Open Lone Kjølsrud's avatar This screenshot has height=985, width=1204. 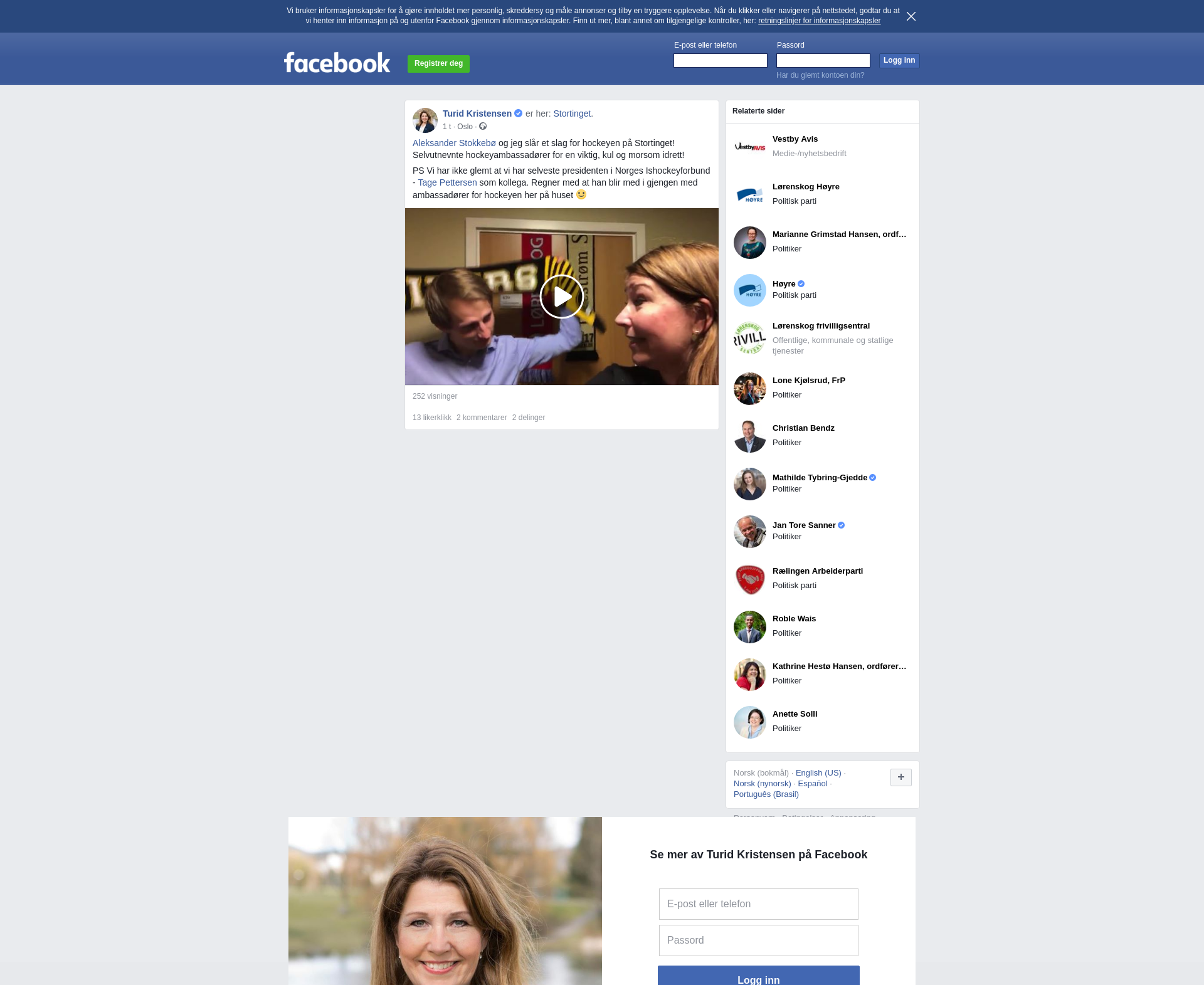coord(750,389)
